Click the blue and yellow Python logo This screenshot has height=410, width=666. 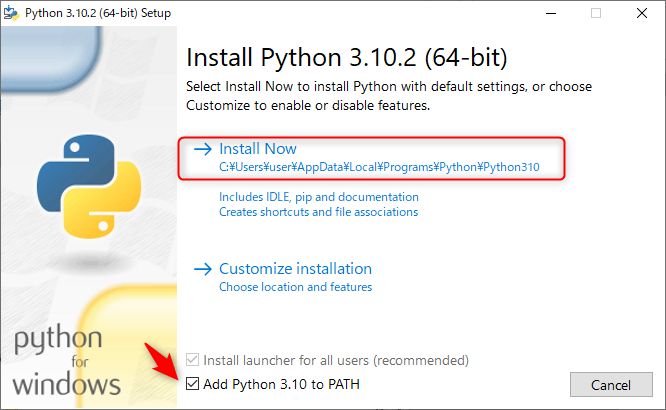click(89, 186)
